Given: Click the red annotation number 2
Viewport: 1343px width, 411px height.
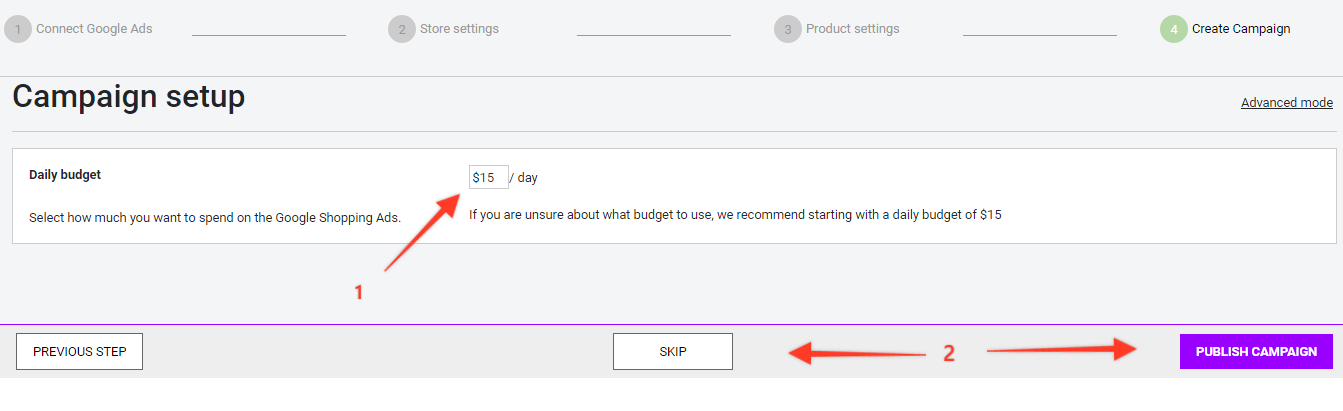Looking at the screenshot, I should click(x=949, y=353).
